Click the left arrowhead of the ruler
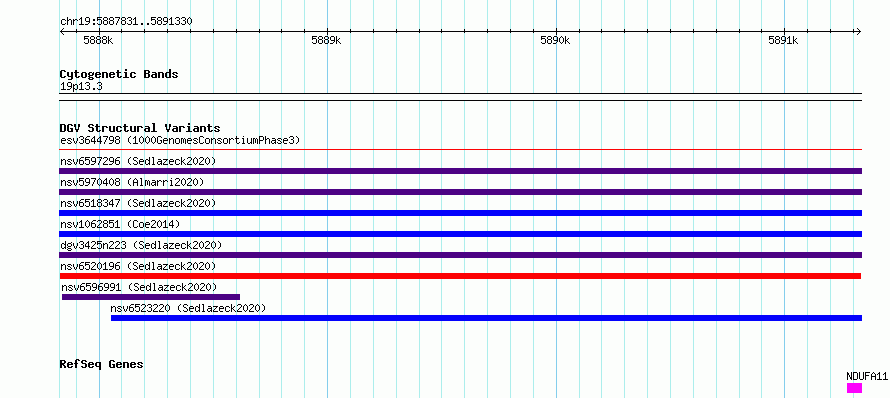 (62, 31)
